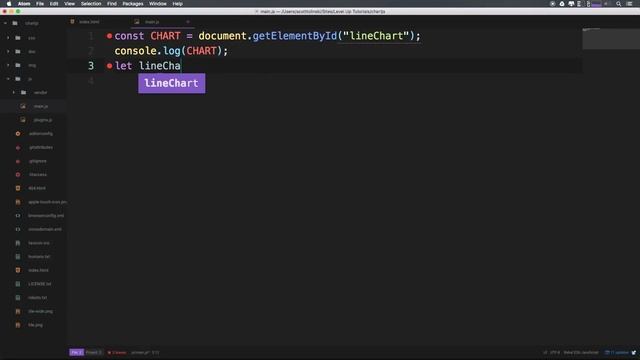
Task: Click the robots.txt file icon
Action: (x=18, y=298)
